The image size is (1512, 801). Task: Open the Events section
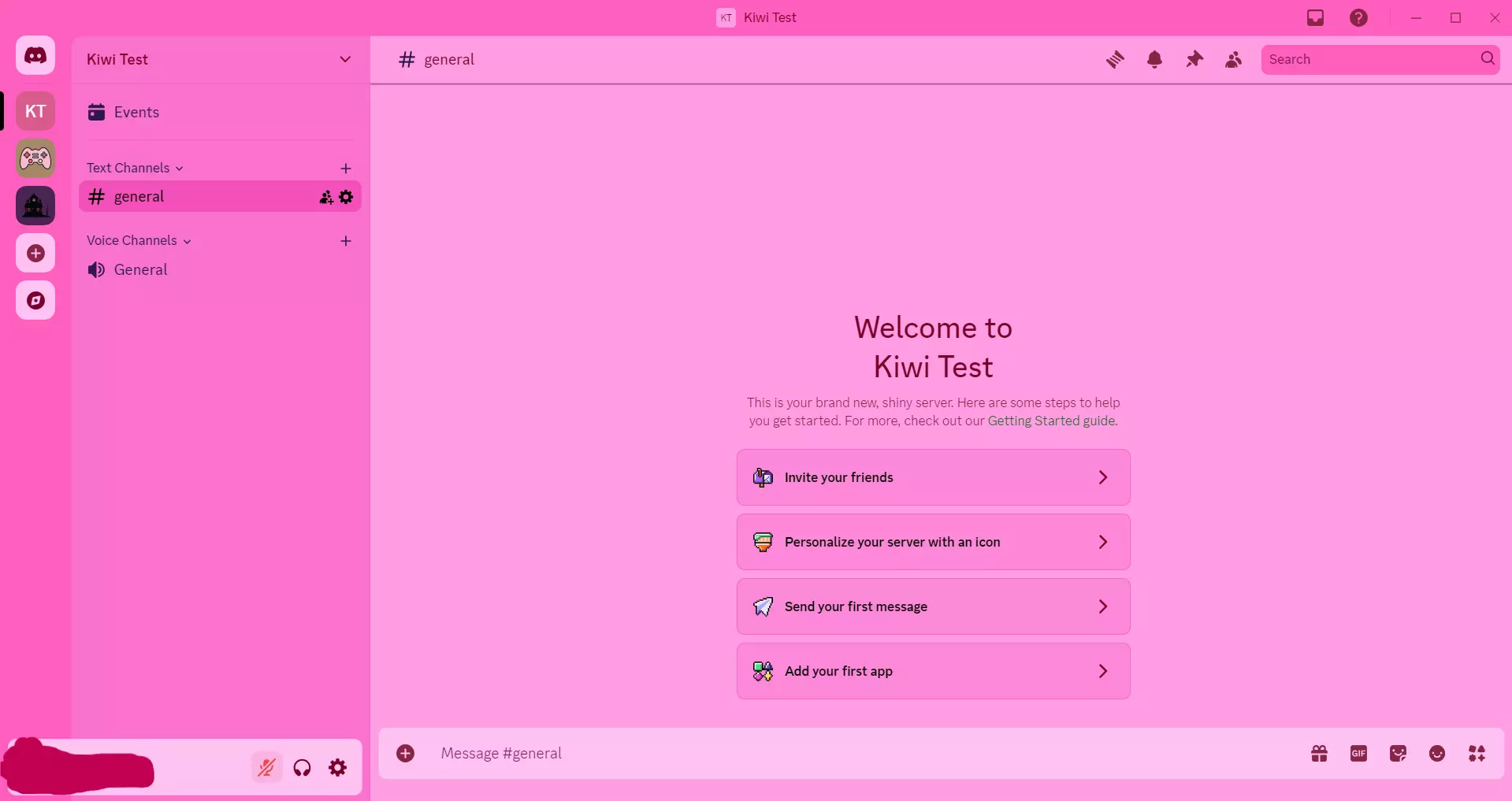pyautogui.click(x=220, y=112)
